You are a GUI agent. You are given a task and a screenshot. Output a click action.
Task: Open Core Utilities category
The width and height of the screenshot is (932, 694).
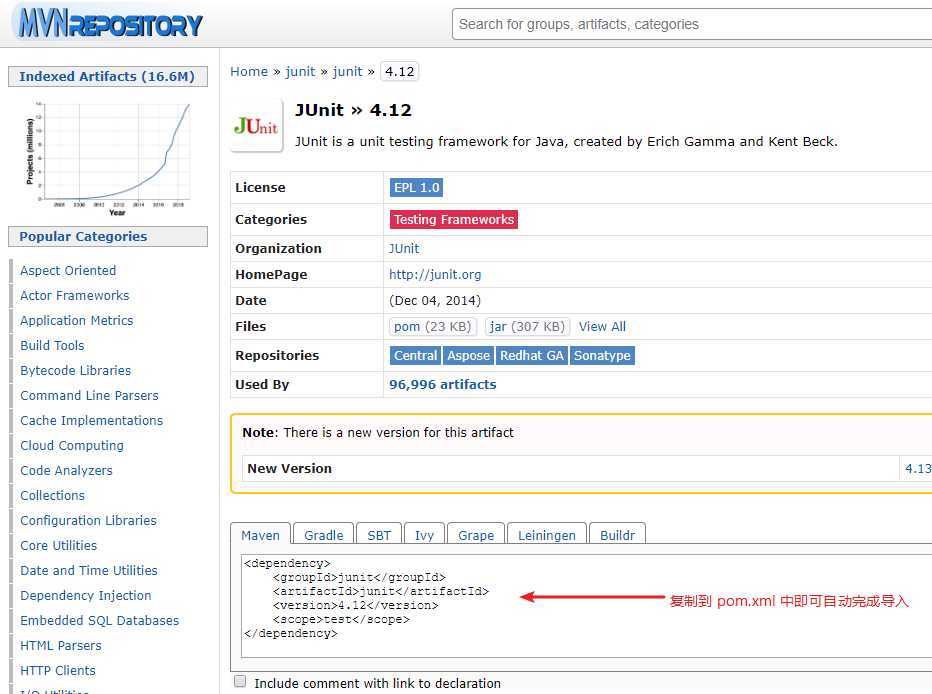tap(58, 545)
